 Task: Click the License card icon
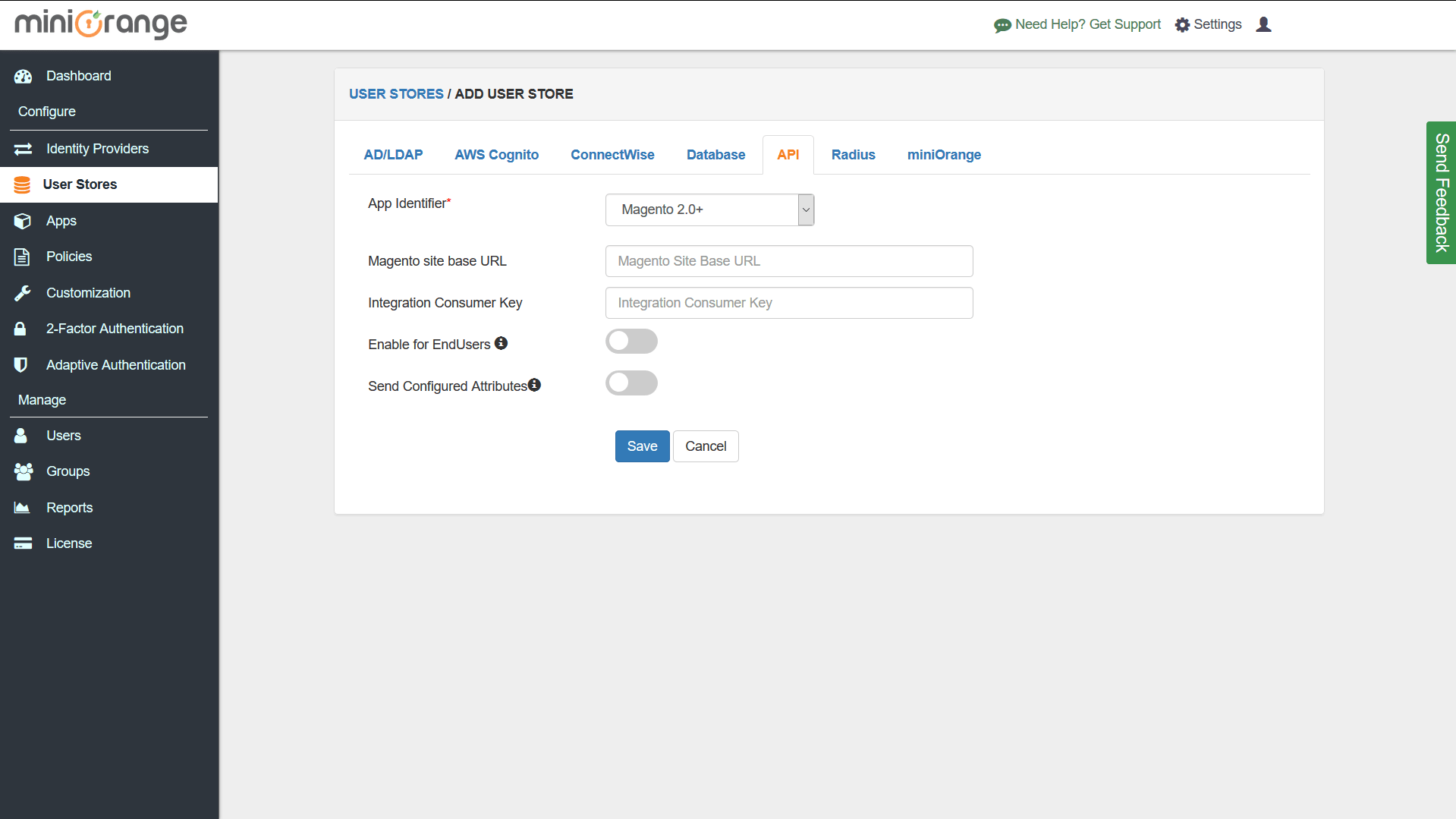pyautogui.click(x=23, y=543)
